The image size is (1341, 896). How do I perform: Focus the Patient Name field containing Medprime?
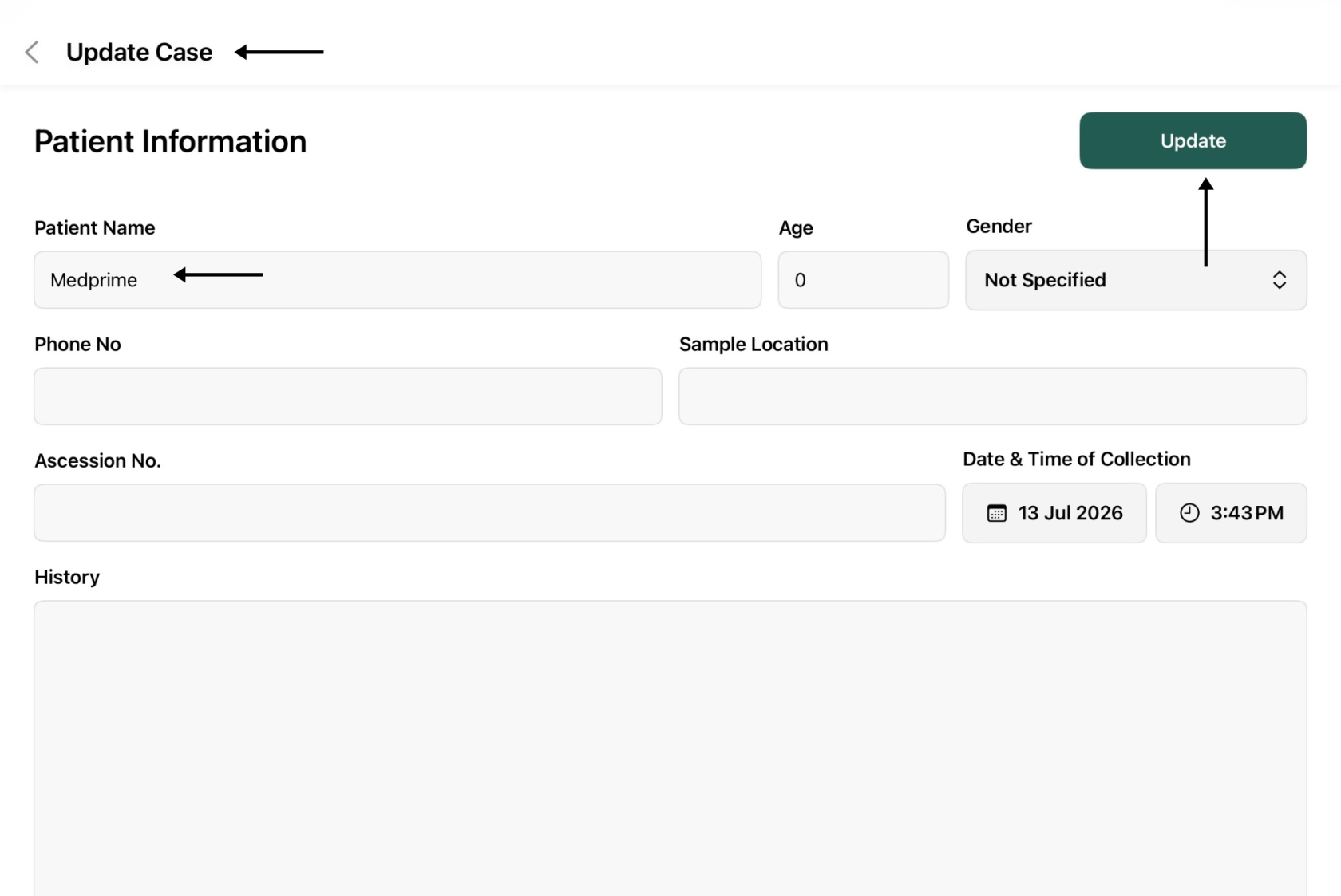[398, 280]
